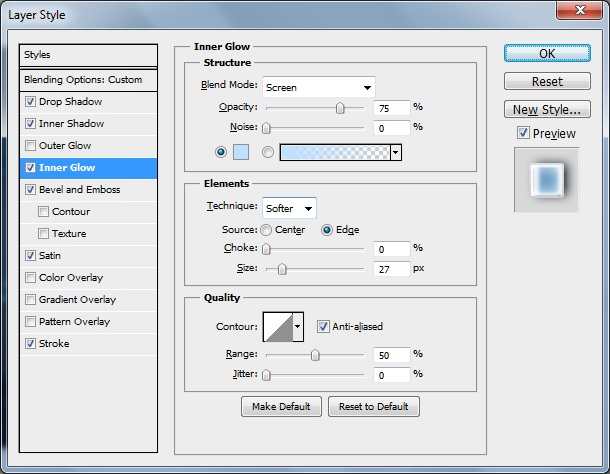Open New Style dialog
The width and height of the screenshot is (610, 474).
click(547, 109)
